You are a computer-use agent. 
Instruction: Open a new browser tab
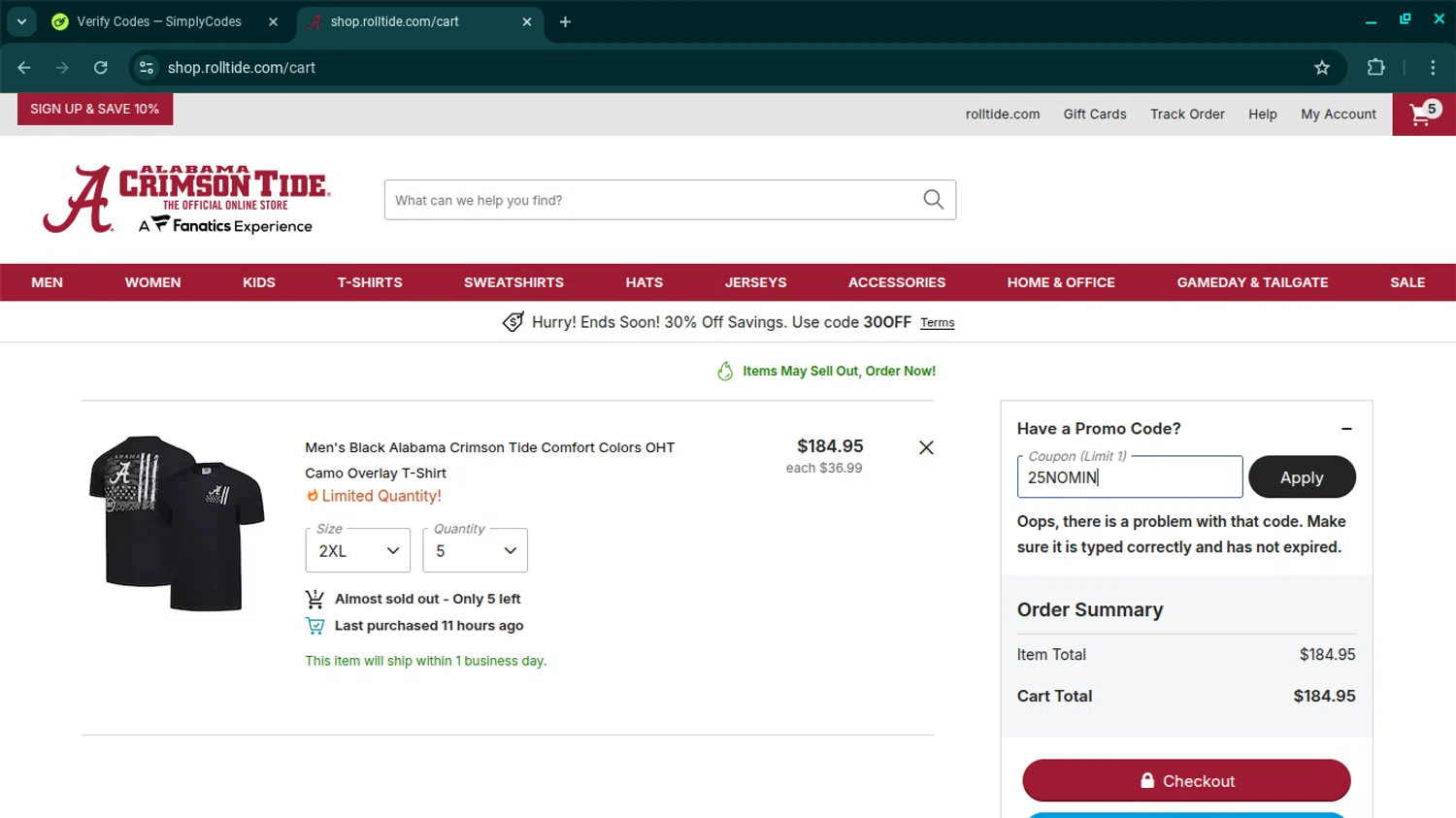click(x=565, y=21)
